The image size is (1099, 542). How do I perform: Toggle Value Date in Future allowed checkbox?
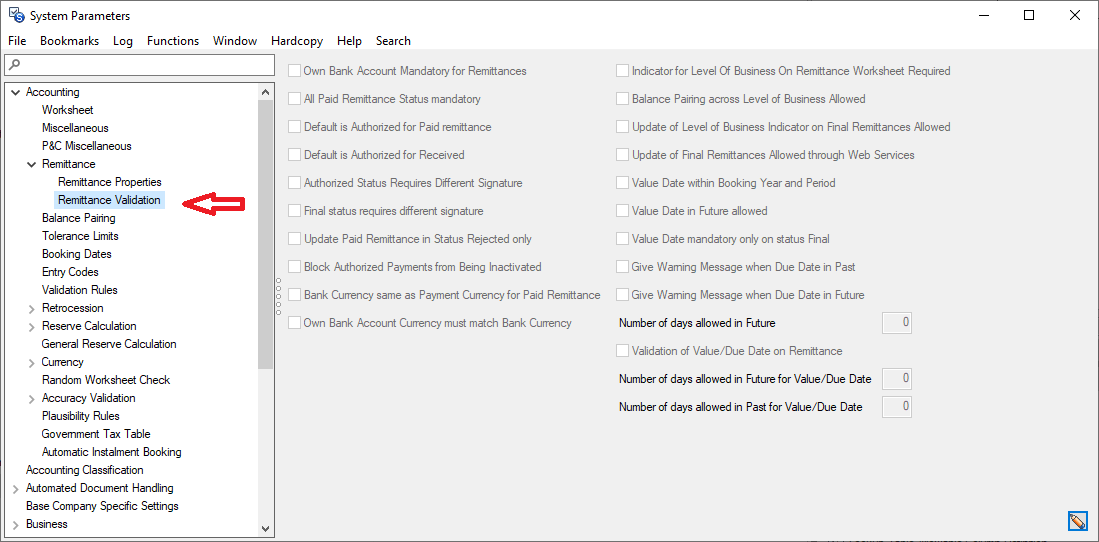tap(623, 211)
